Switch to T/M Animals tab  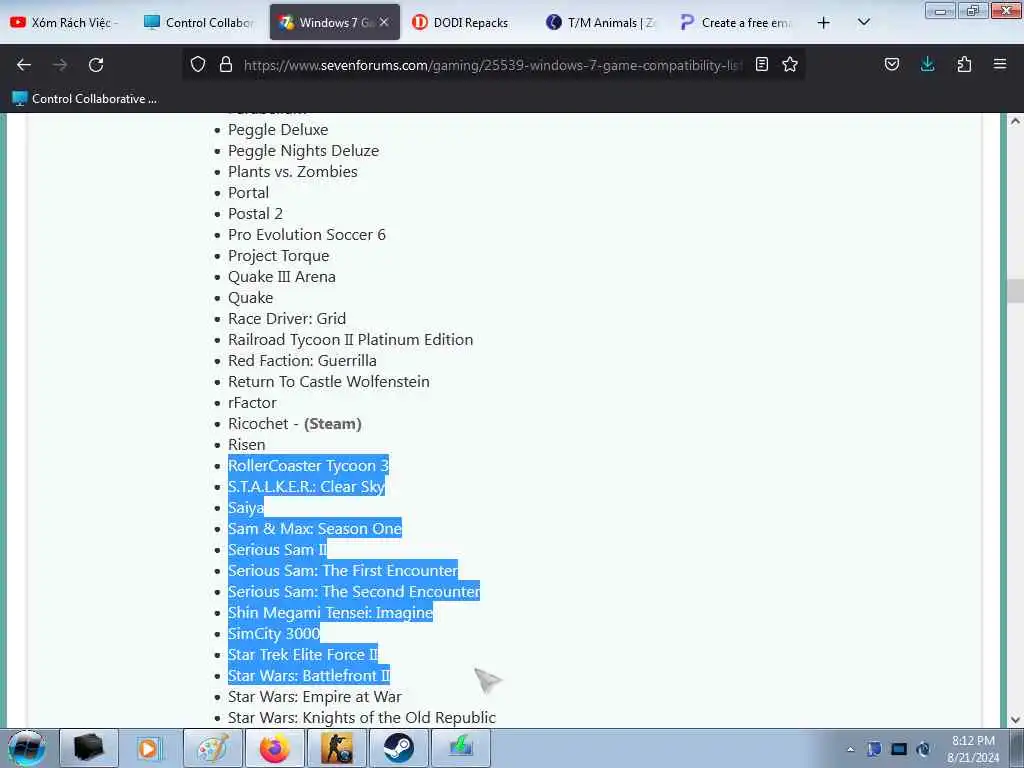click(601, 22)
